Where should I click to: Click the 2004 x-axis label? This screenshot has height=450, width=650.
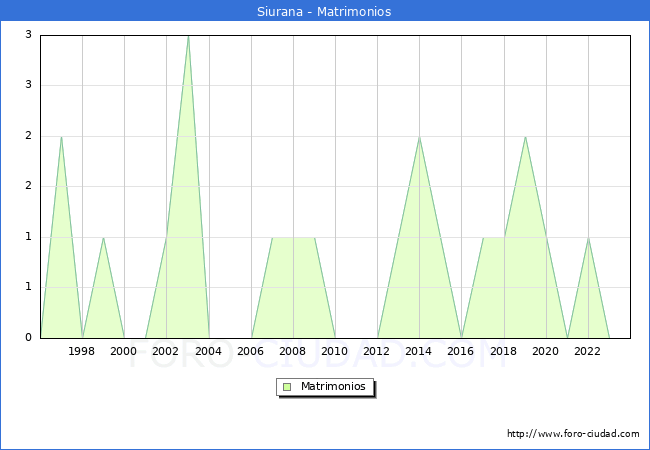209,351
